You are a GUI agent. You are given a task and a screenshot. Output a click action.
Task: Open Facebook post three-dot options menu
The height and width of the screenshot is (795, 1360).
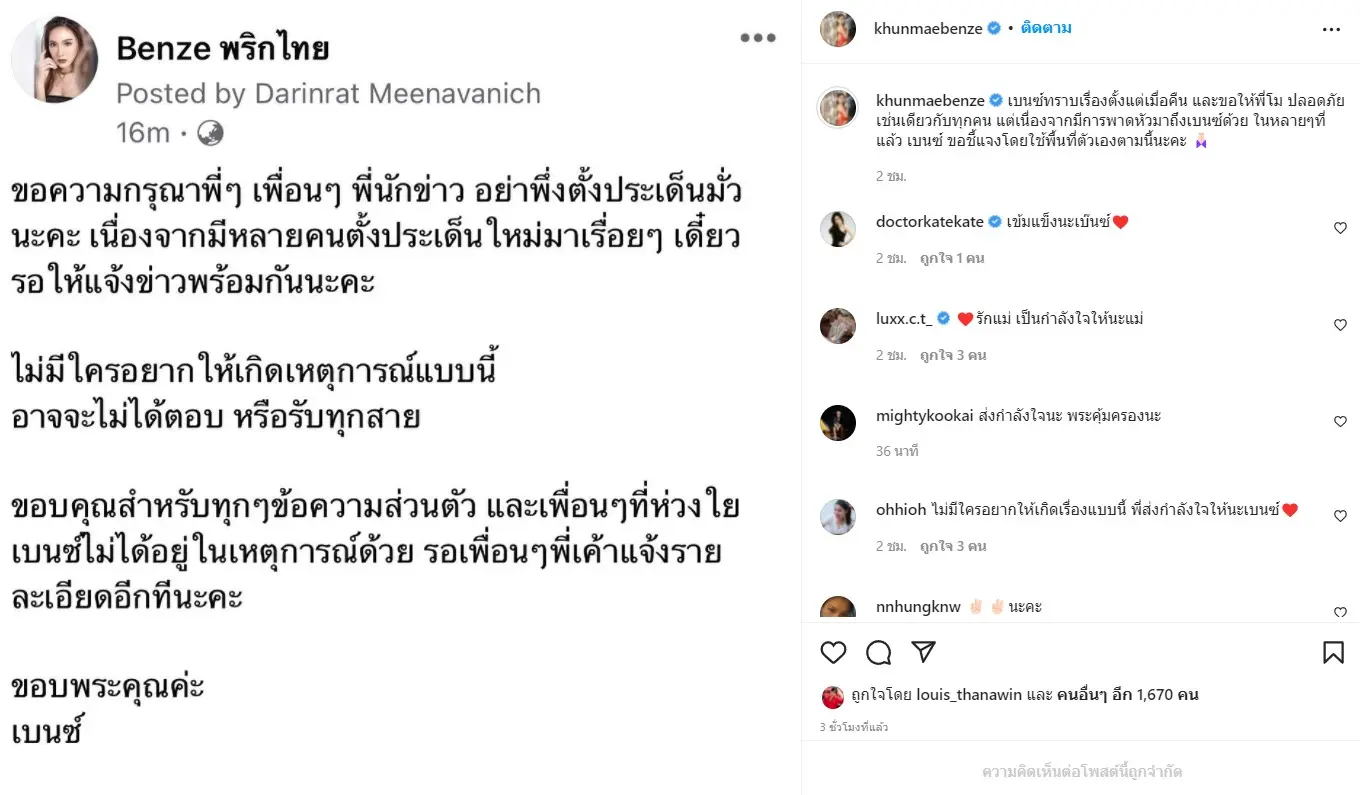[x=757, y=38]
